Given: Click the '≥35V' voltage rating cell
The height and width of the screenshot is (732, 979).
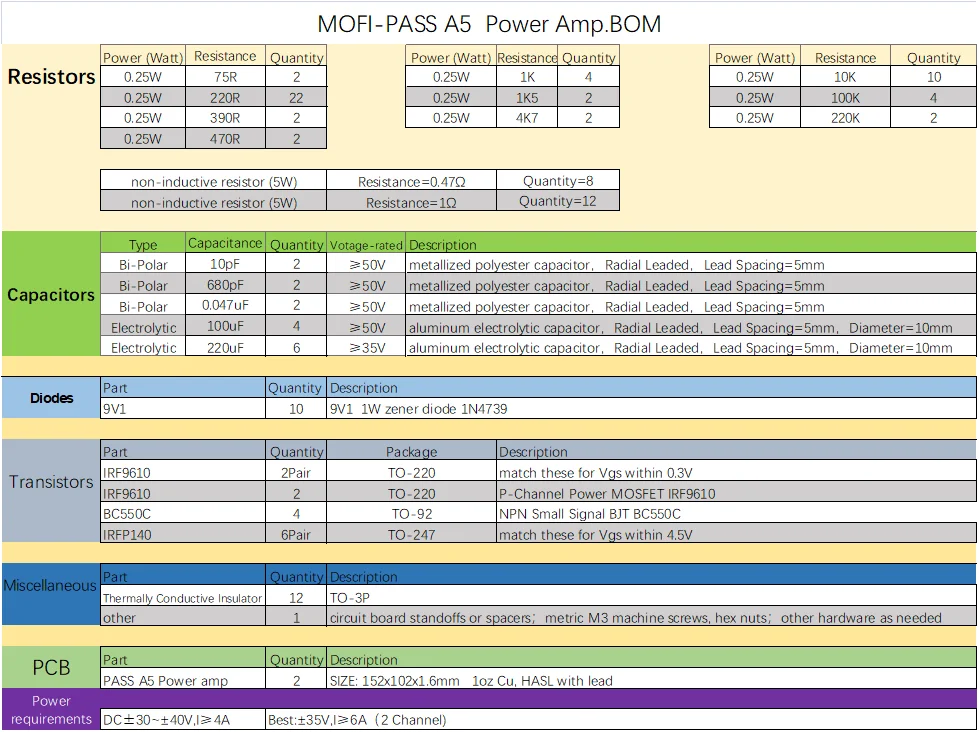Looking at the screenshot, I should tap(367, 347).
